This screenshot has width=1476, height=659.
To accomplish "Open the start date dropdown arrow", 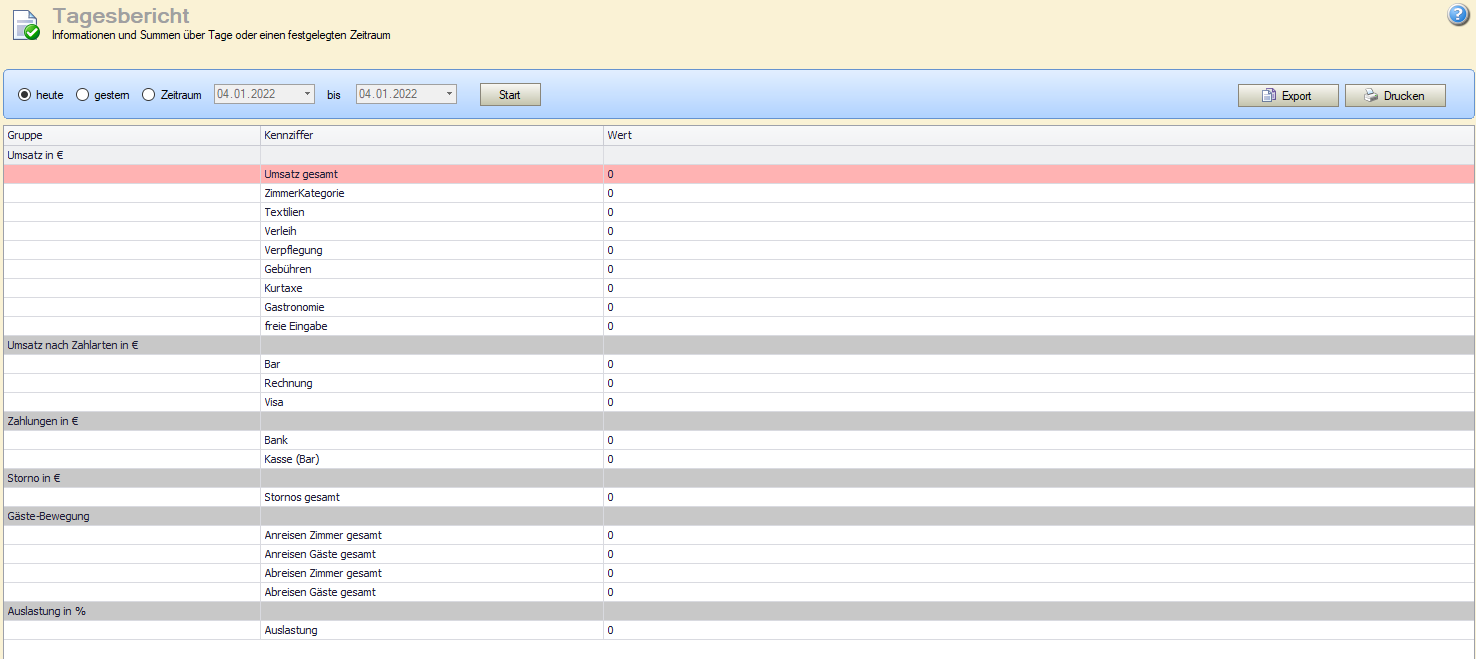I will coord(307,94).
